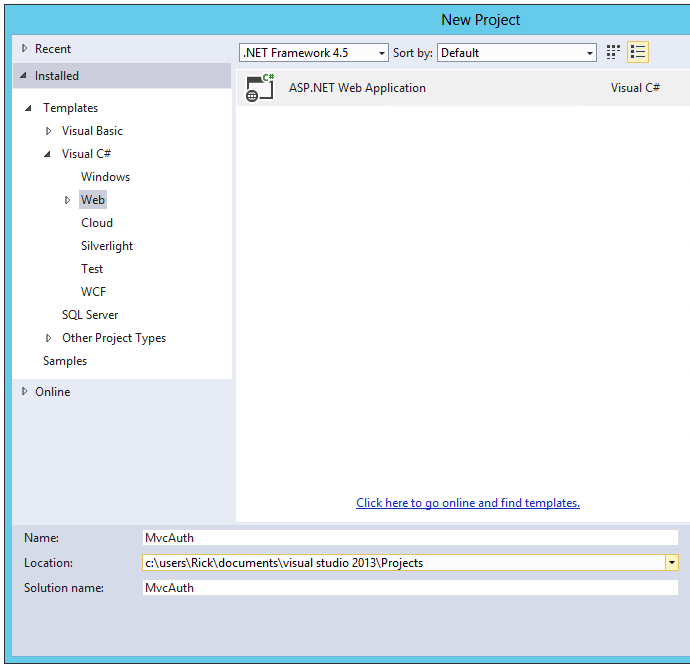Screen dimensions: 690x666
Task: Select the Silverlight template category
Action: coord(107,246)
